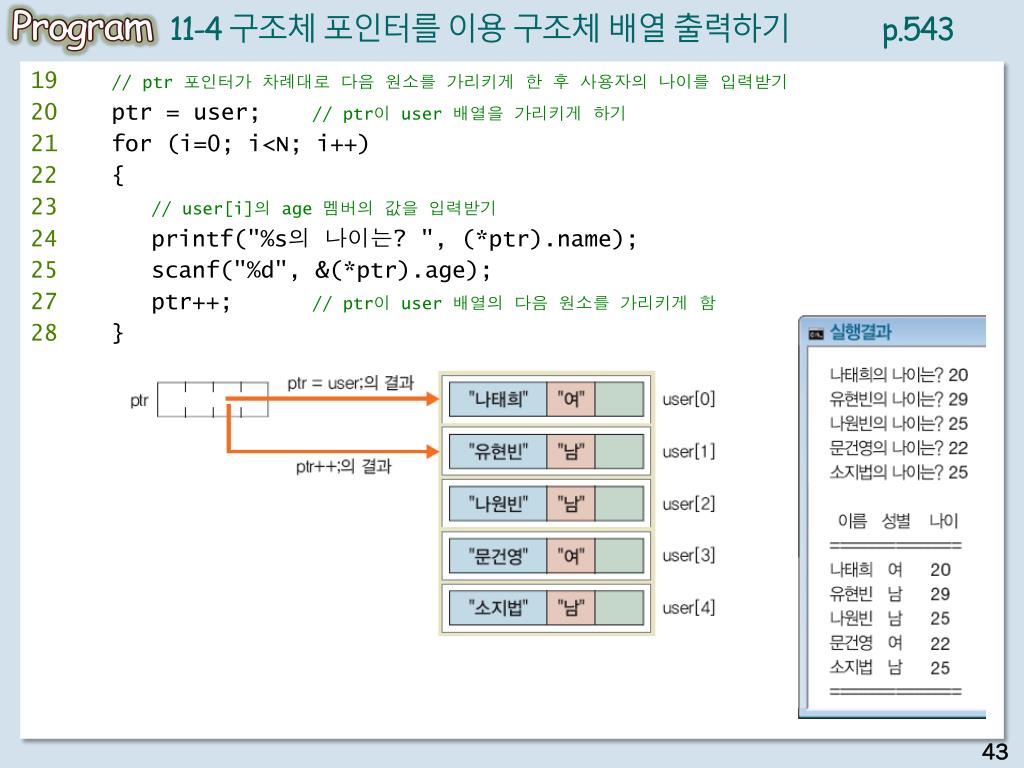Click the label "ptr = user;의 결과"

coord(351,383)
